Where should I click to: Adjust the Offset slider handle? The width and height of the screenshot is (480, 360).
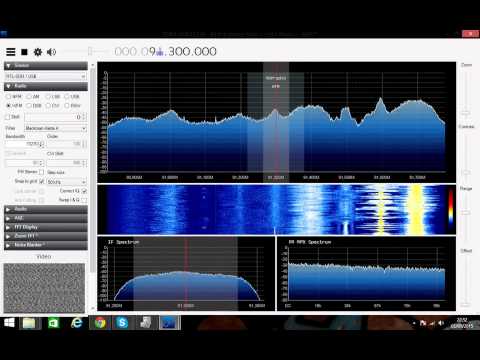coord(466,304)
